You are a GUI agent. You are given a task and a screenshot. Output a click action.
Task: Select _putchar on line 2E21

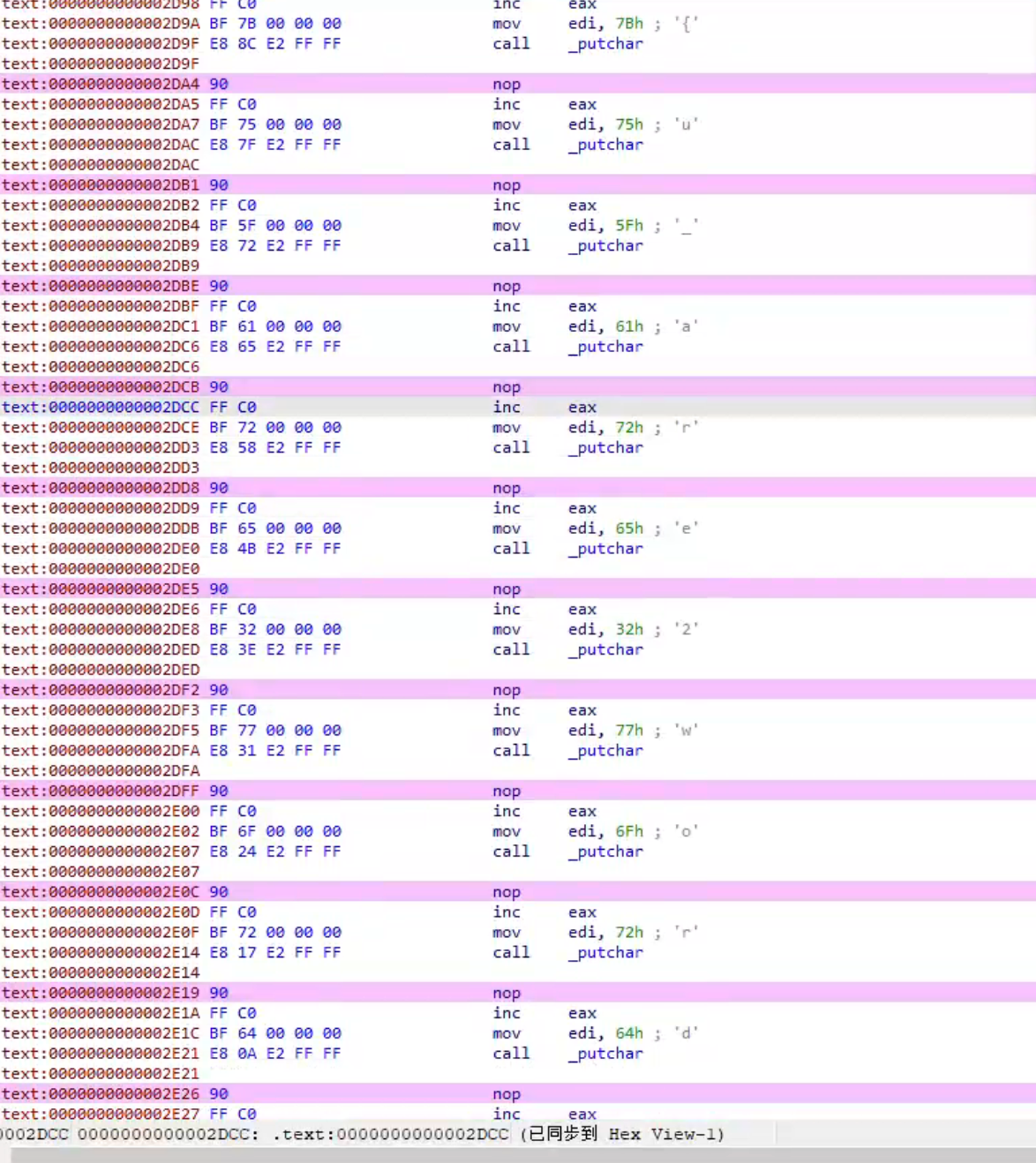point(605,1054)
